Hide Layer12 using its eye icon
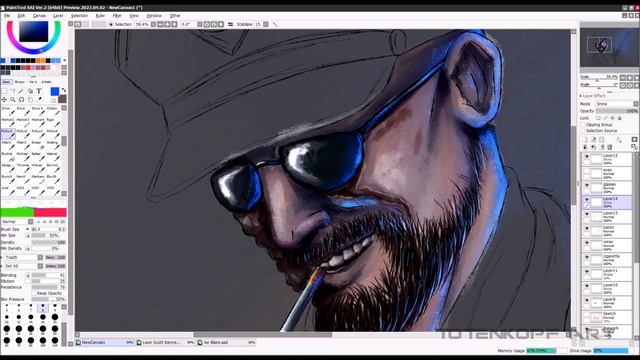 tap(587, 157)
